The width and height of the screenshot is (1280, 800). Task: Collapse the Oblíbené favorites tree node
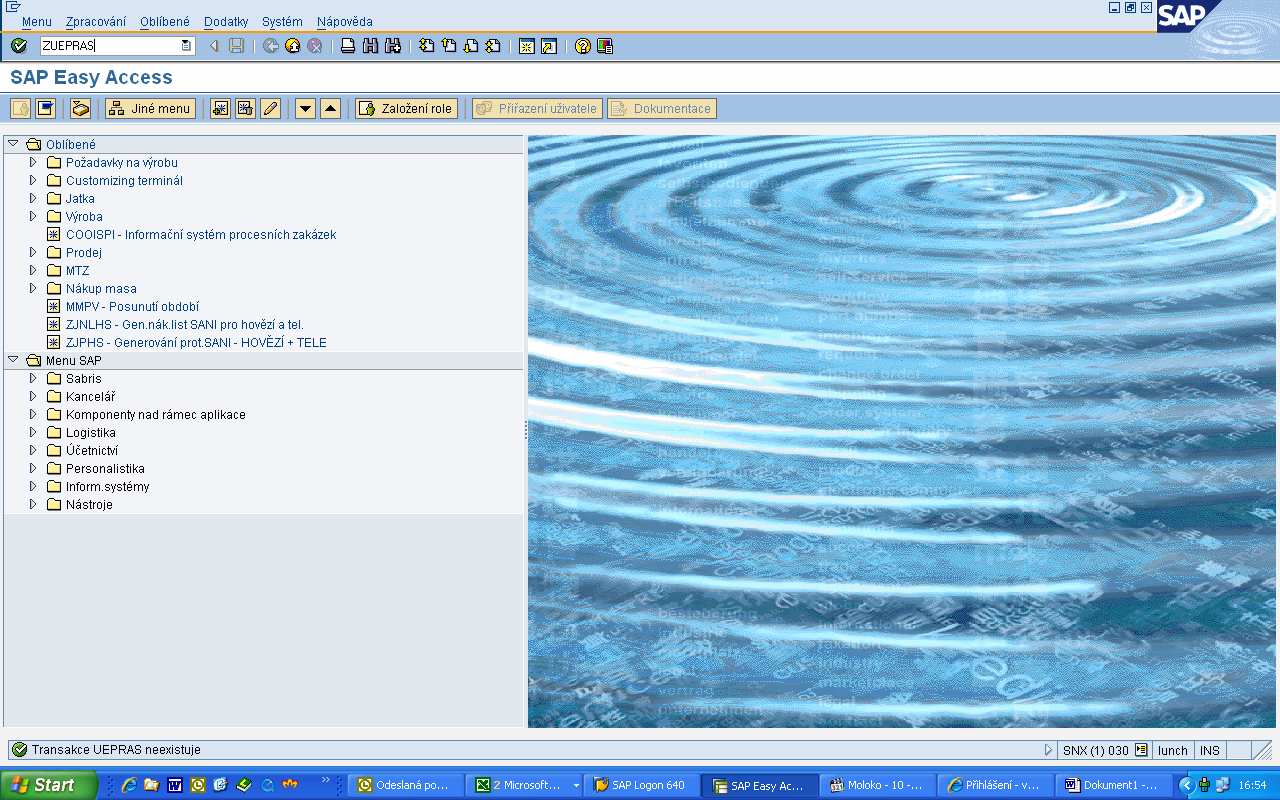point(13,144)
